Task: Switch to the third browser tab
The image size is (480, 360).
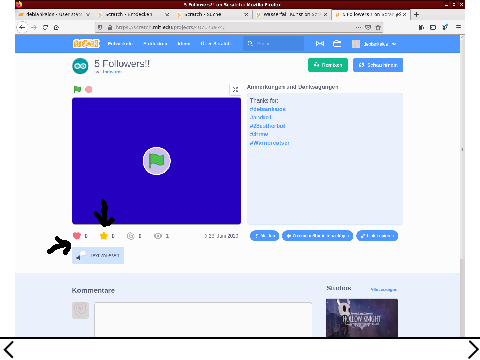Action: point(213,14)
